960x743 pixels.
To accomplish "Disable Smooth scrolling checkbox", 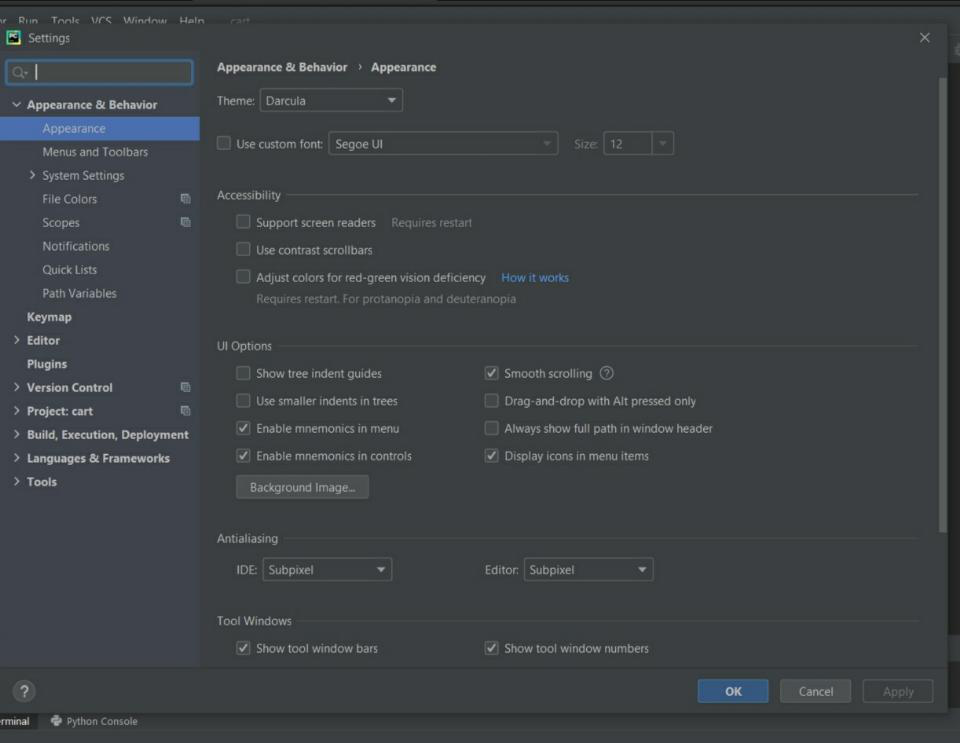I will (491, 374).
